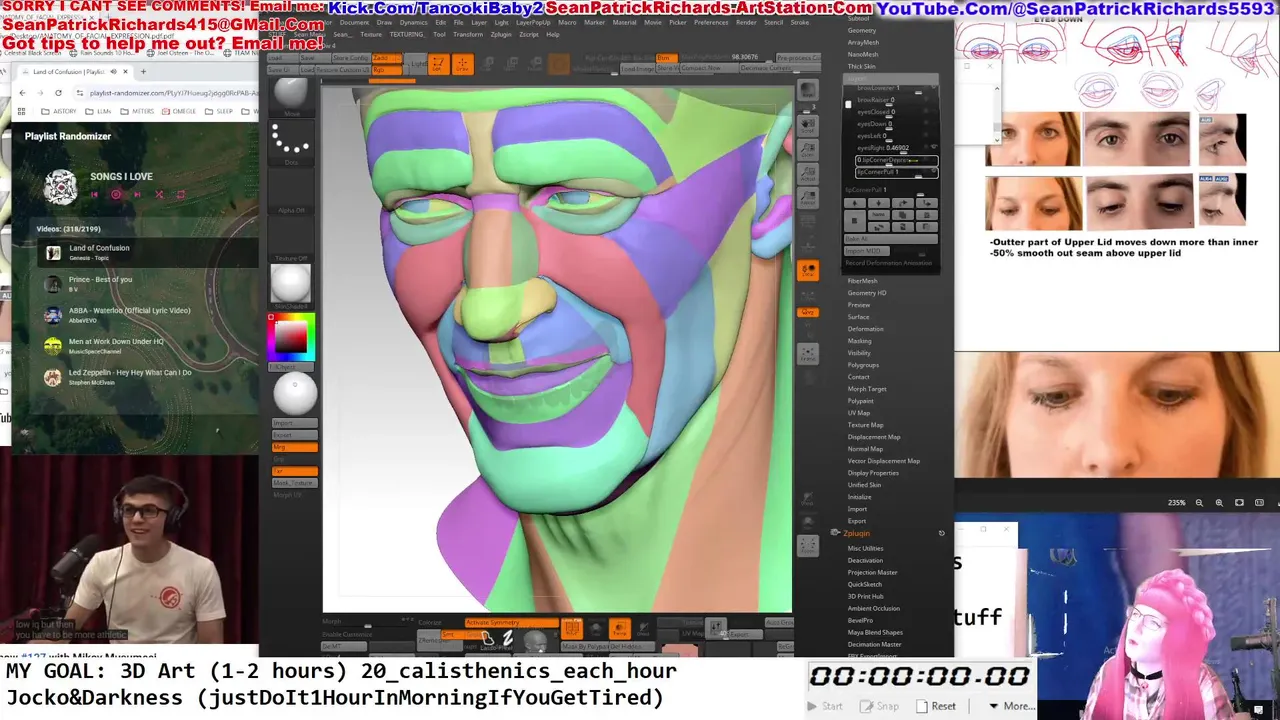Click Import MDD button
This screenshot has height=720, width=1280.
(866, 251)
